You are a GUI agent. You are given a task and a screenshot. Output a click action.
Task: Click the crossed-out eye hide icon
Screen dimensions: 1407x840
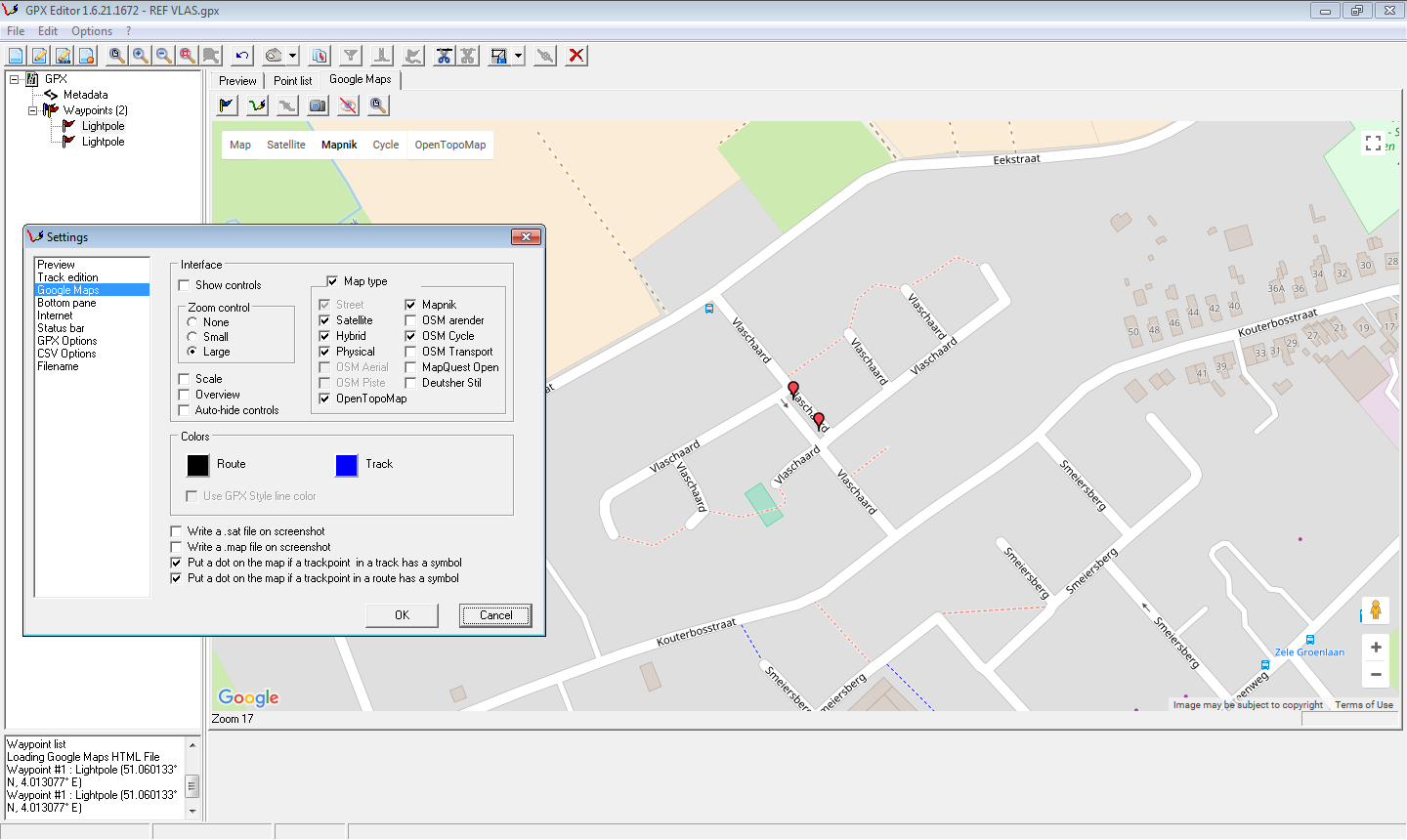click(x=348, y=105)
